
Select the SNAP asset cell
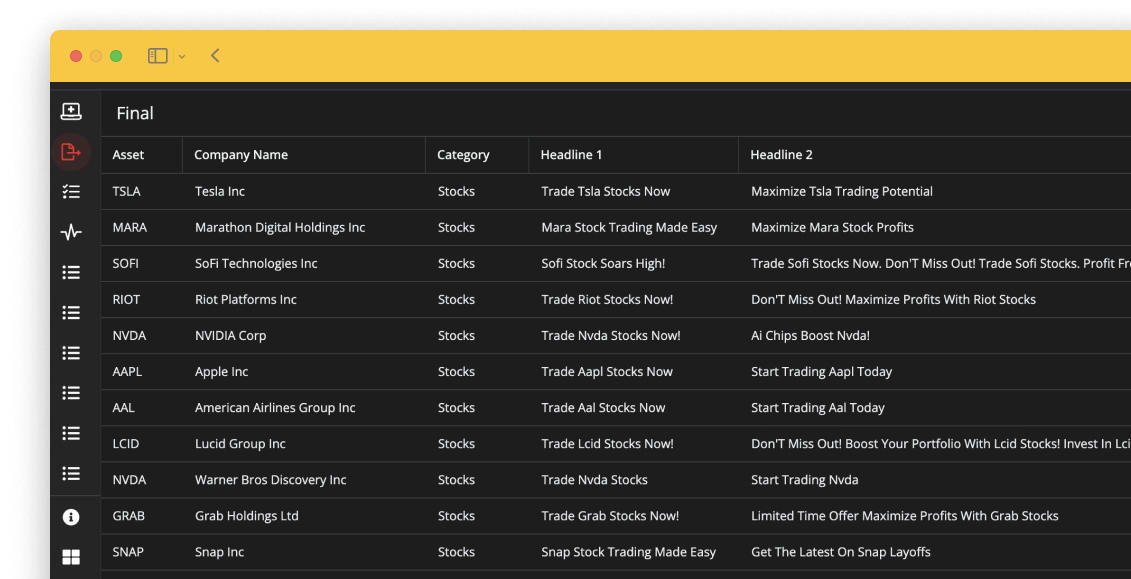point(128,552)
